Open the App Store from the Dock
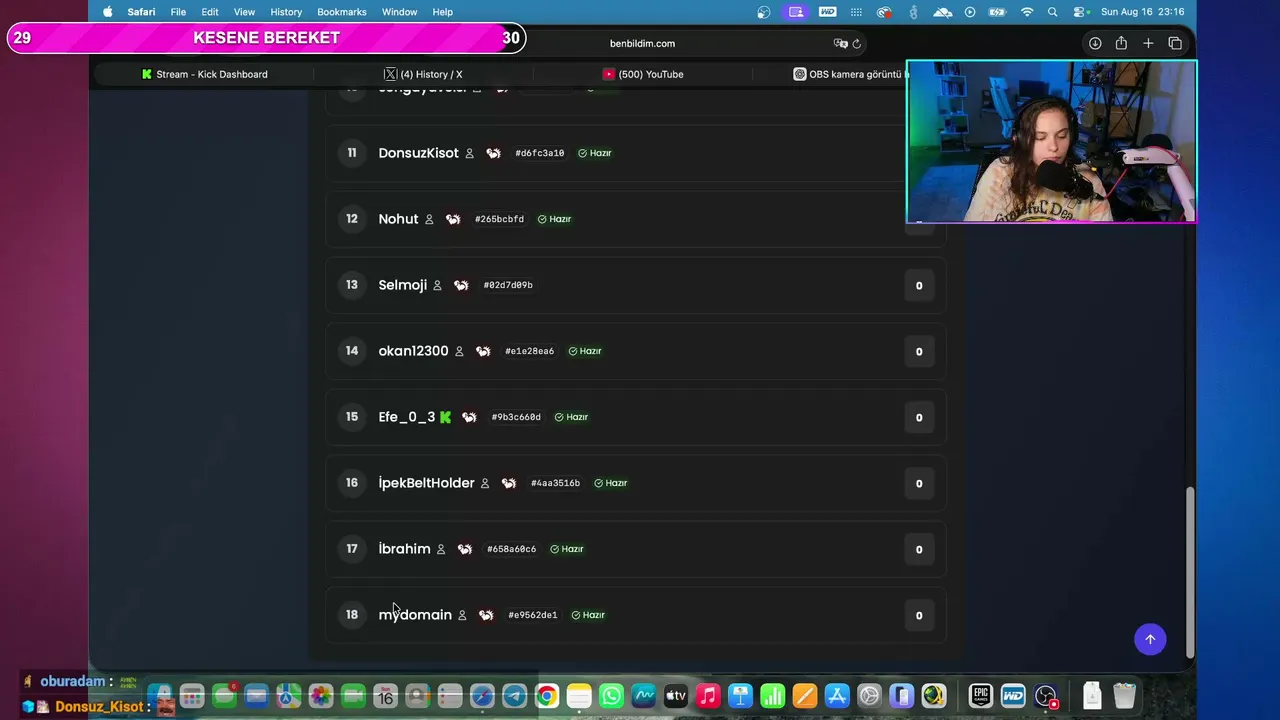 pos(837,696)
